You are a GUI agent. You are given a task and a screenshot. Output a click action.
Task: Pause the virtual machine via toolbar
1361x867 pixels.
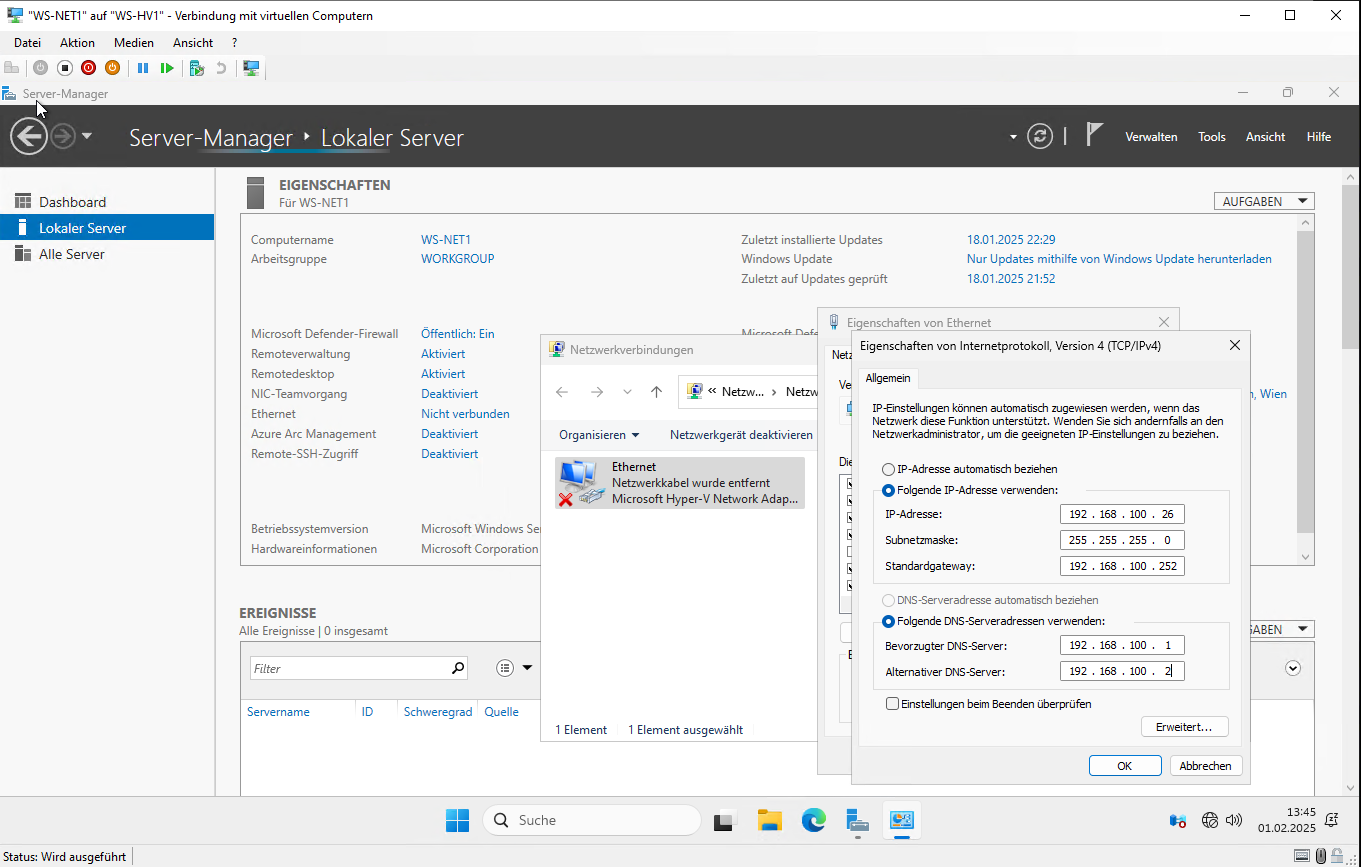(143, 68)
